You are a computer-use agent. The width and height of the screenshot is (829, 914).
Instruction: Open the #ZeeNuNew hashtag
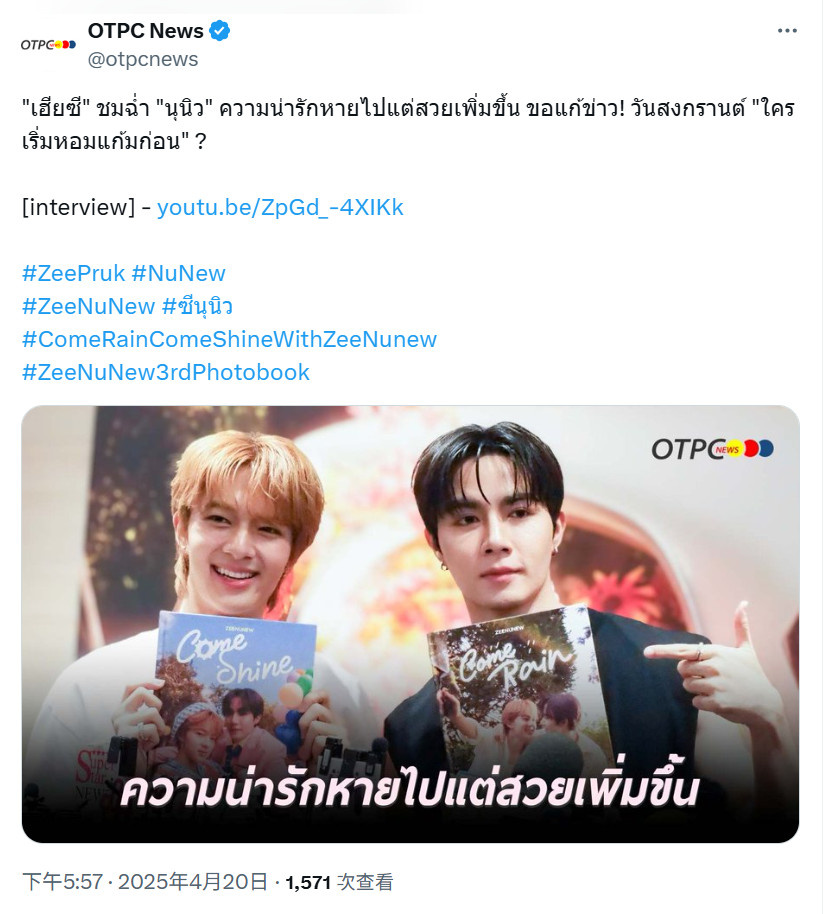pyautogui.click(x=89, y=307)
